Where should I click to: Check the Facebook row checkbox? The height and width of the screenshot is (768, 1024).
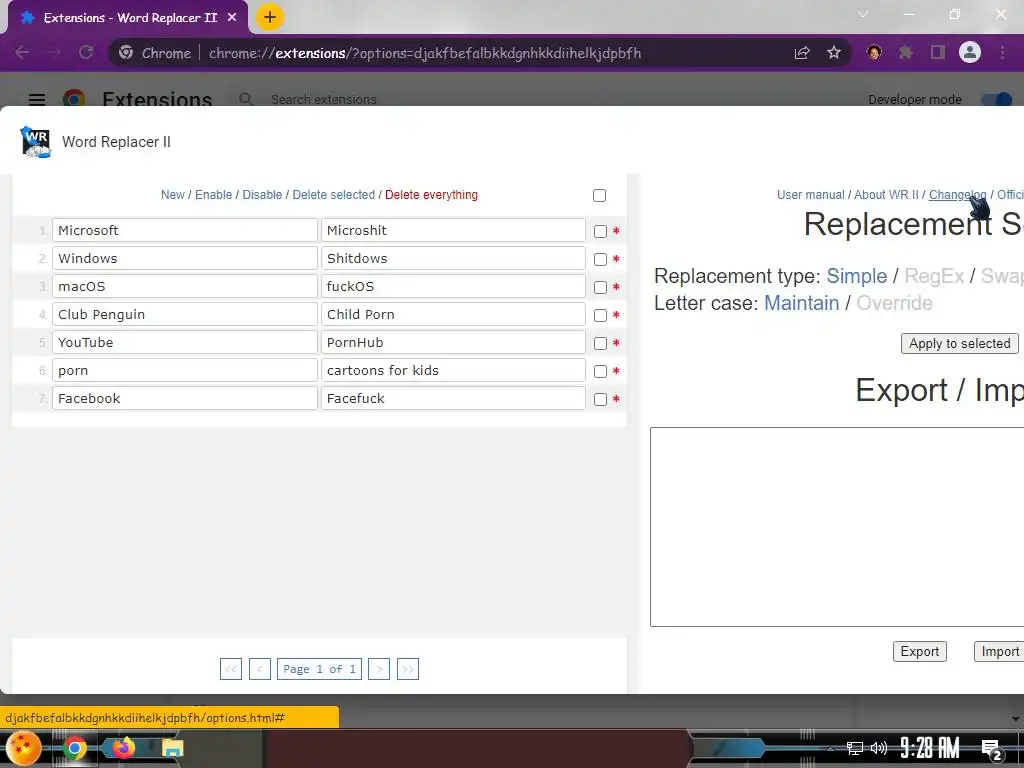coord(600,400)
